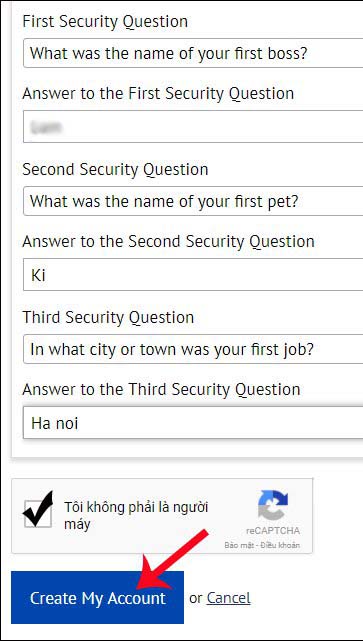The height and width of the screenshot is (641, 363).
Task: Tick the 'Tôi không phải là người máy' checkbox
Action: 38,513
